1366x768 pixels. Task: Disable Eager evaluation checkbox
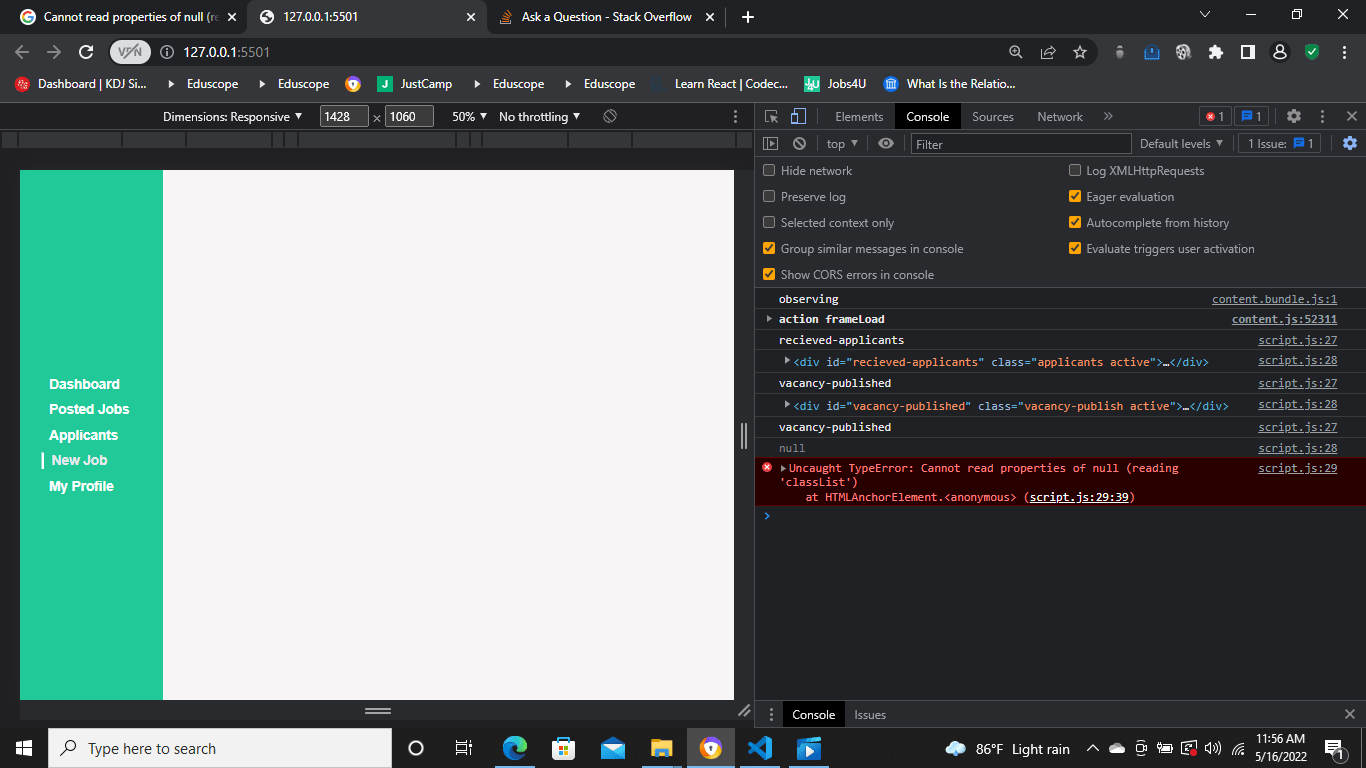(x=1075, y=197)
